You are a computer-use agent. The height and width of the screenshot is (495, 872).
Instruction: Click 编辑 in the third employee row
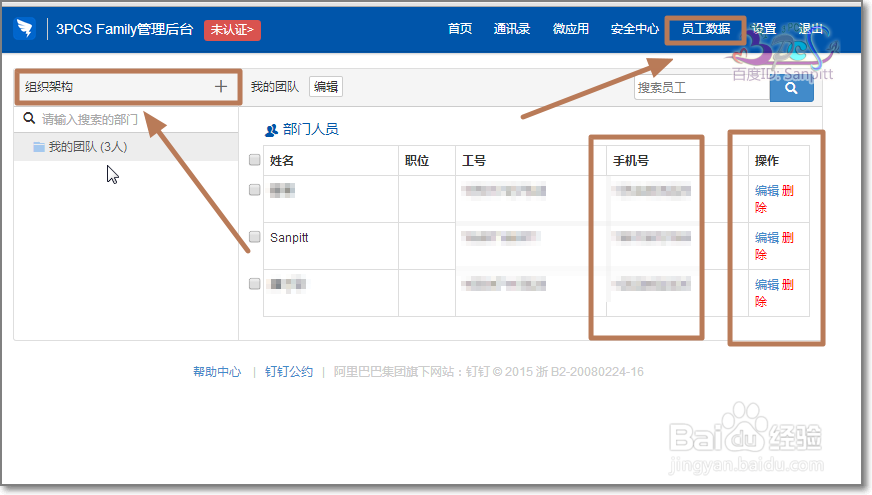point(767,285)
